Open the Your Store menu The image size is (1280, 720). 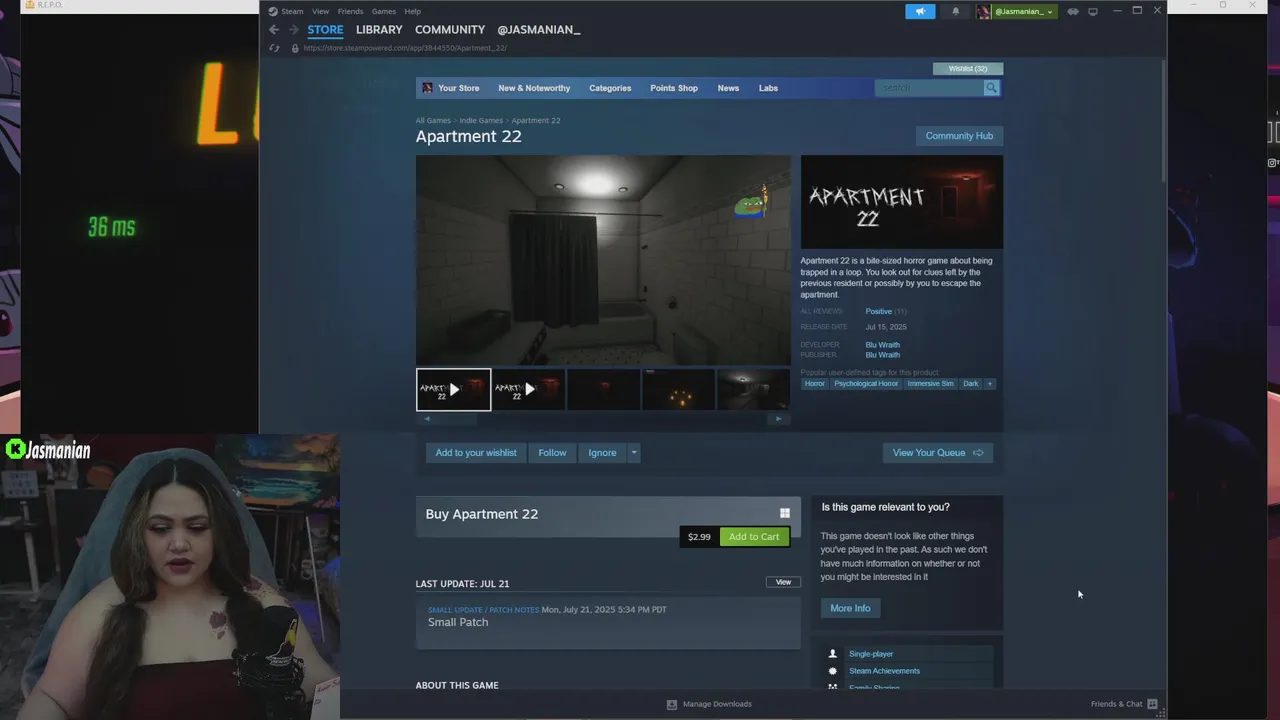458,88
